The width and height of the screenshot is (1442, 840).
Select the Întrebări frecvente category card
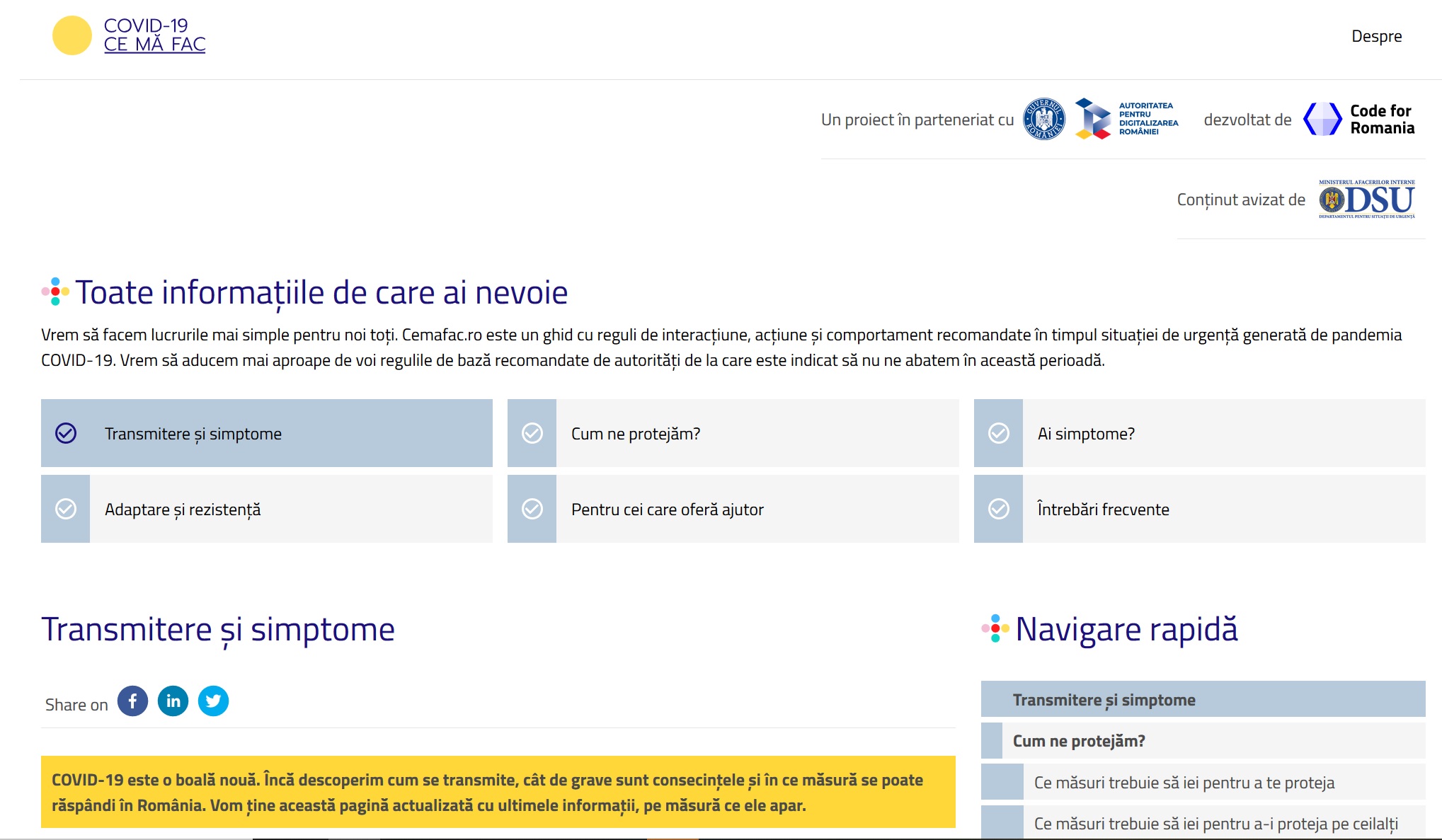tap(1200, 509)
